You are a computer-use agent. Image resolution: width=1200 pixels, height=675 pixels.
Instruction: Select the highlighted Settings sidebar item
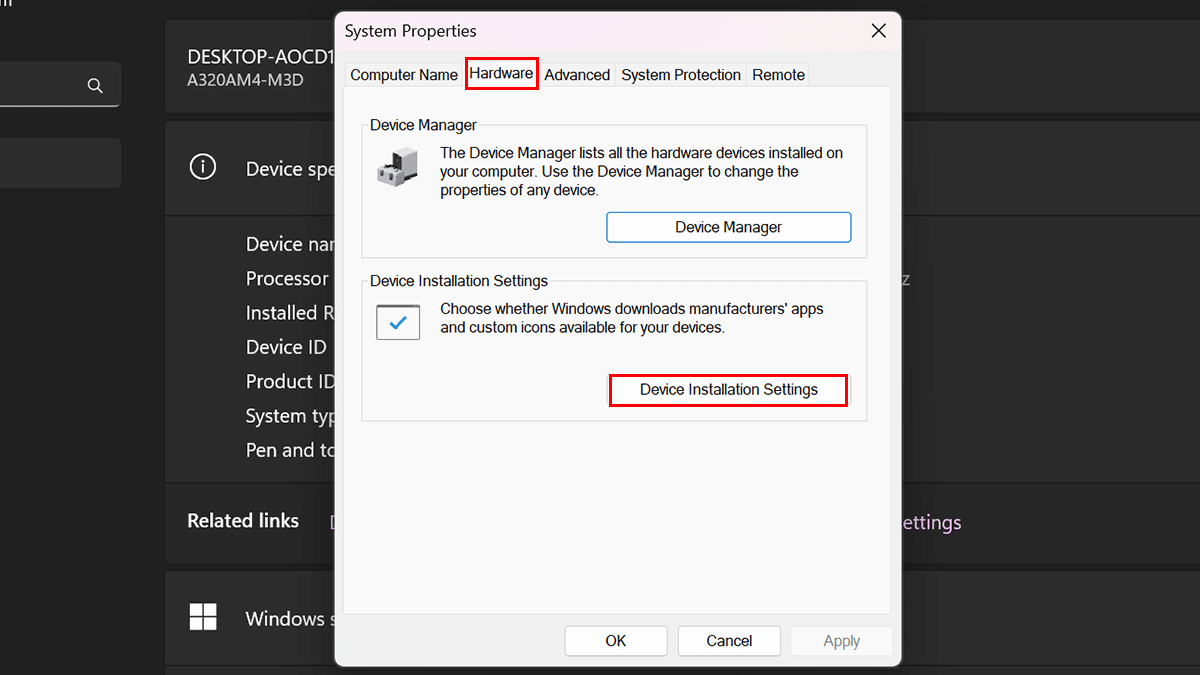60,163
